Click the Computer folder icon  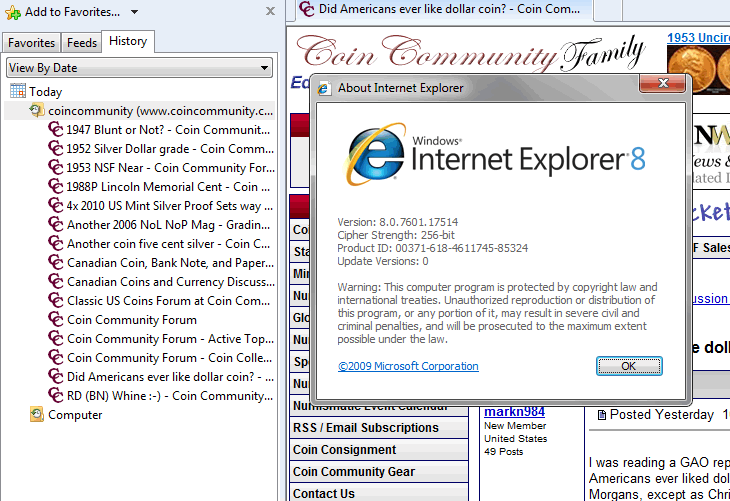37,414
